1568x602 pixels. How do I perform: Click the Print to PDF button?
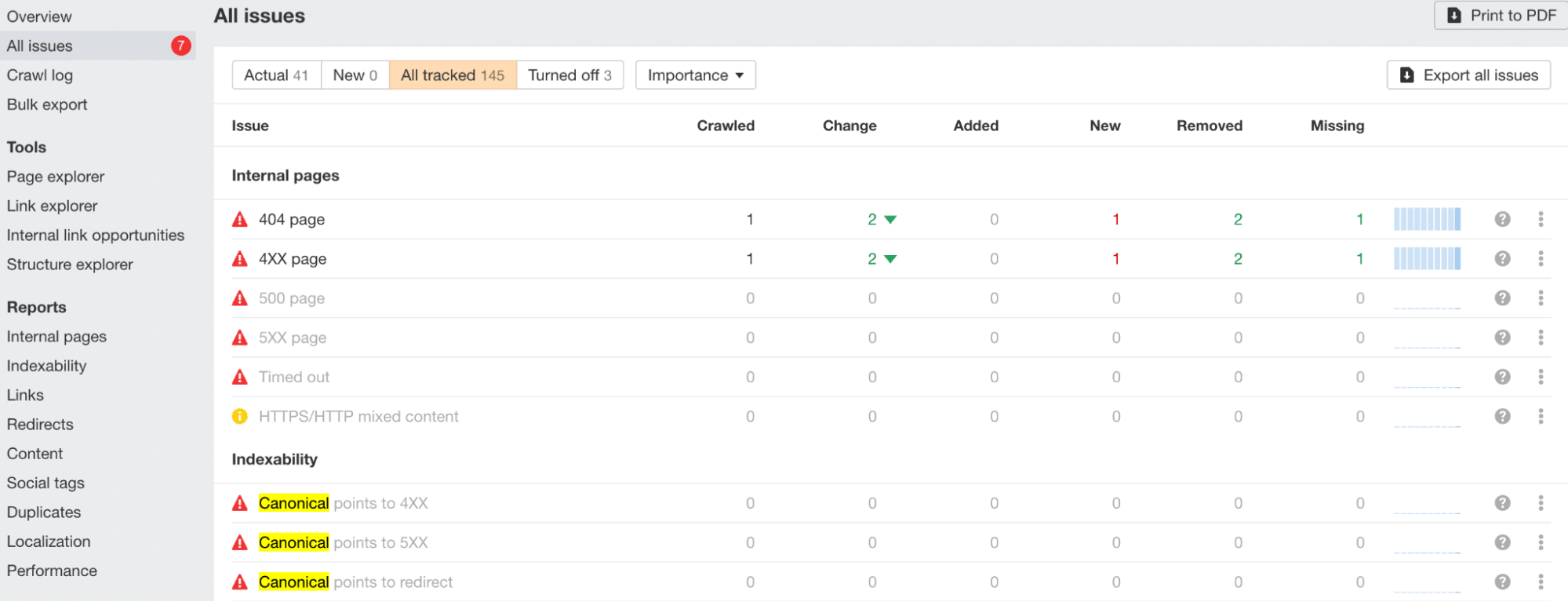[x=1501, y=16]
